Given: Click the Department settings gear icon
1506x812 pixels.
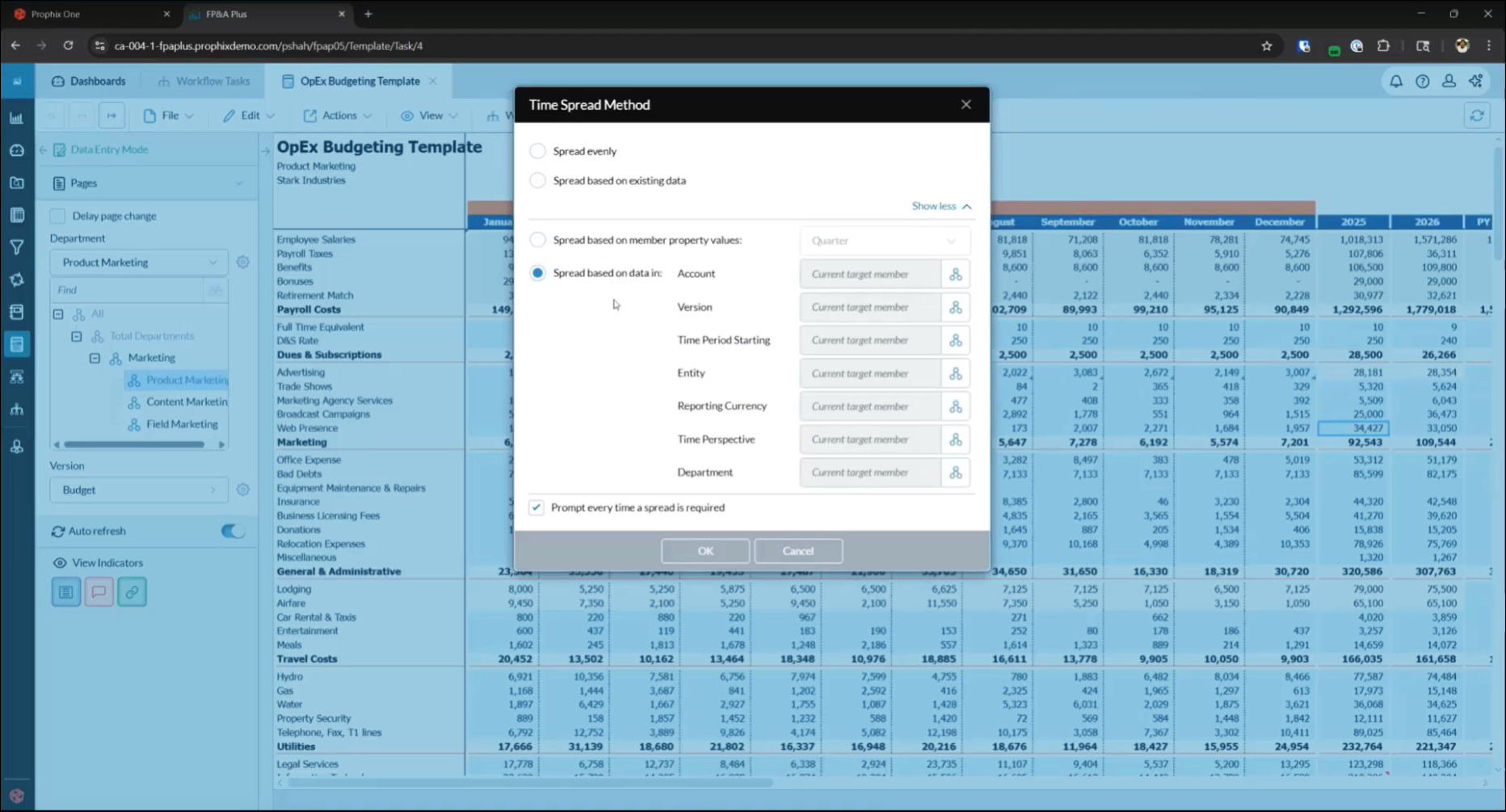Looking at the screenshot, I should click(x=242, y=263).
